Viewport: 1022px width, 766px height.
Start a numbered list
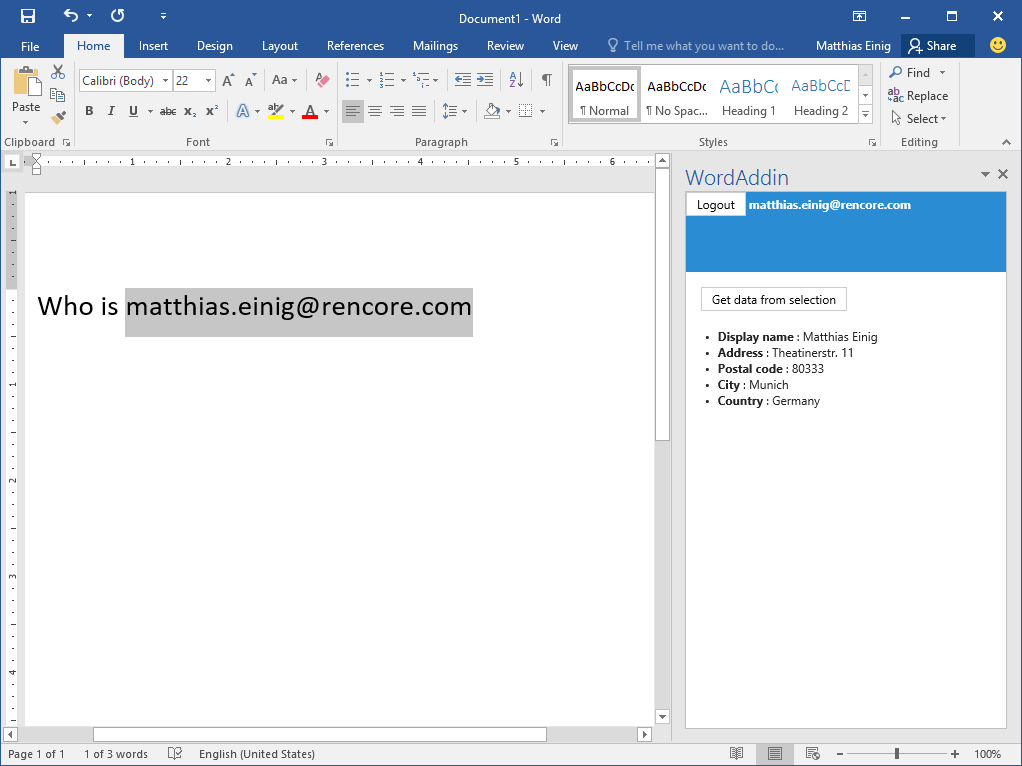click(387, 80)
